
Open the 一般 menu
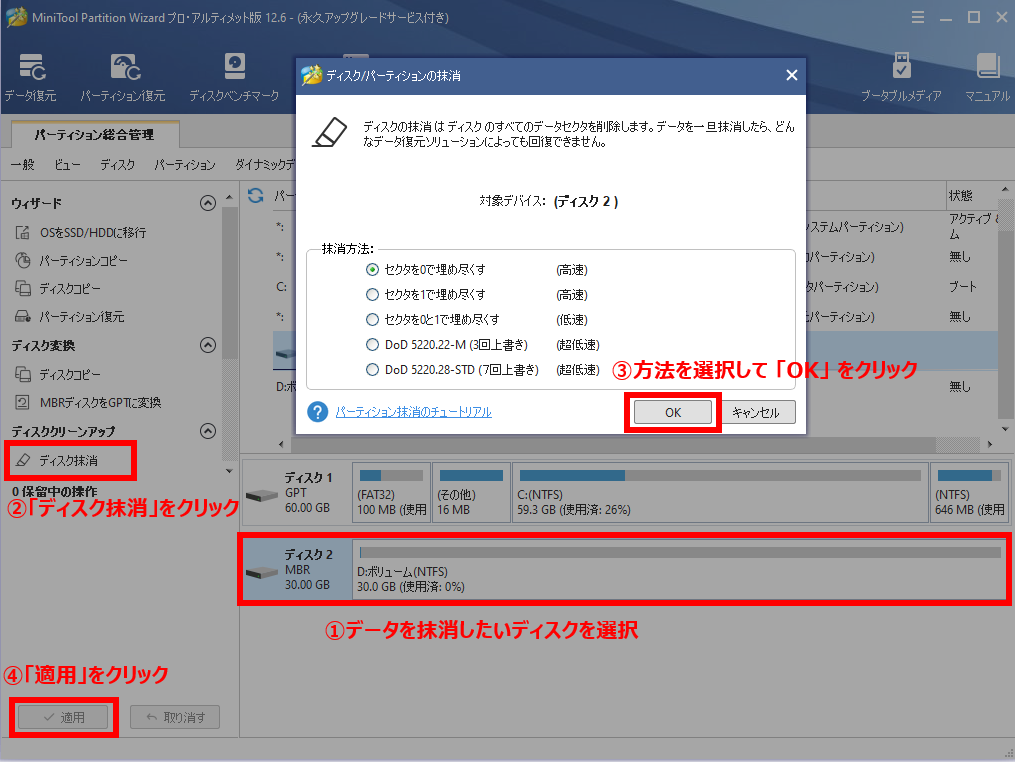point(23,165)
